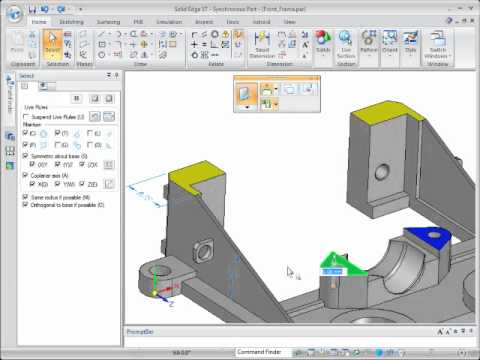Open upper dropdown arrow in floating toolbar
Screen dimensions: 480x360
point(276,89)
